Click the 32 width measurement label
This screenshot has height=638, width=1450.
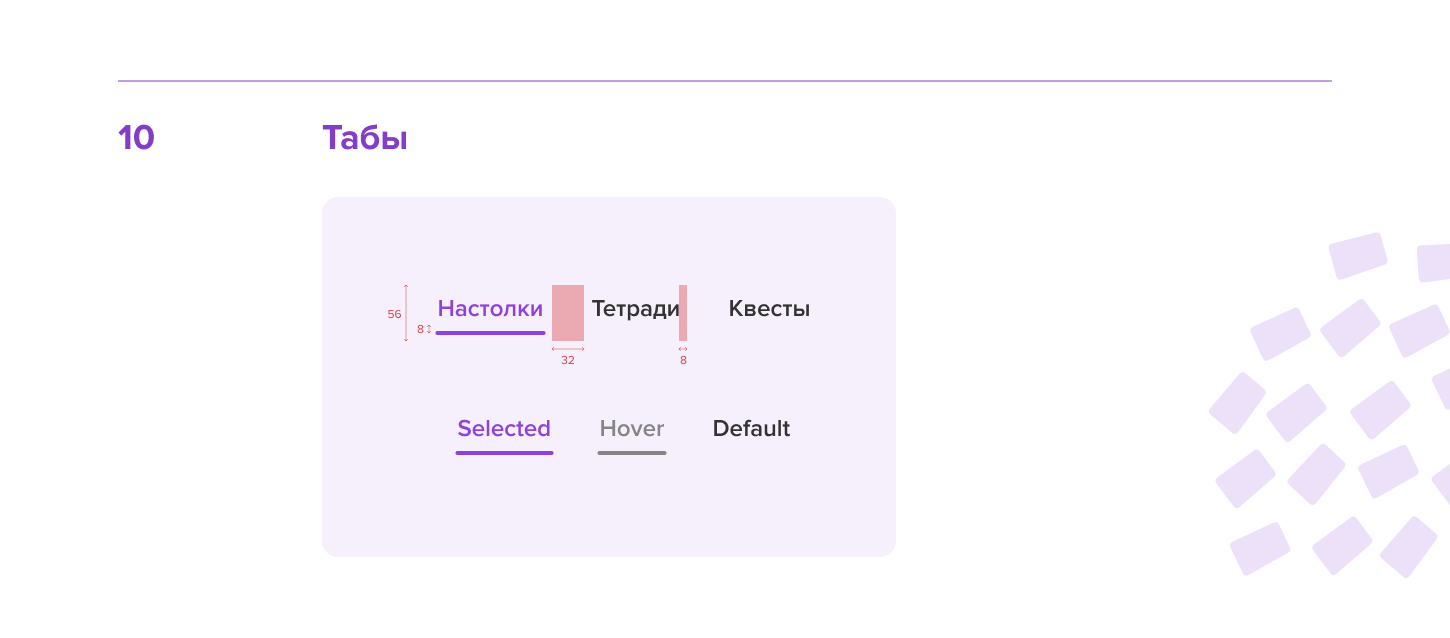click(568, 361)
